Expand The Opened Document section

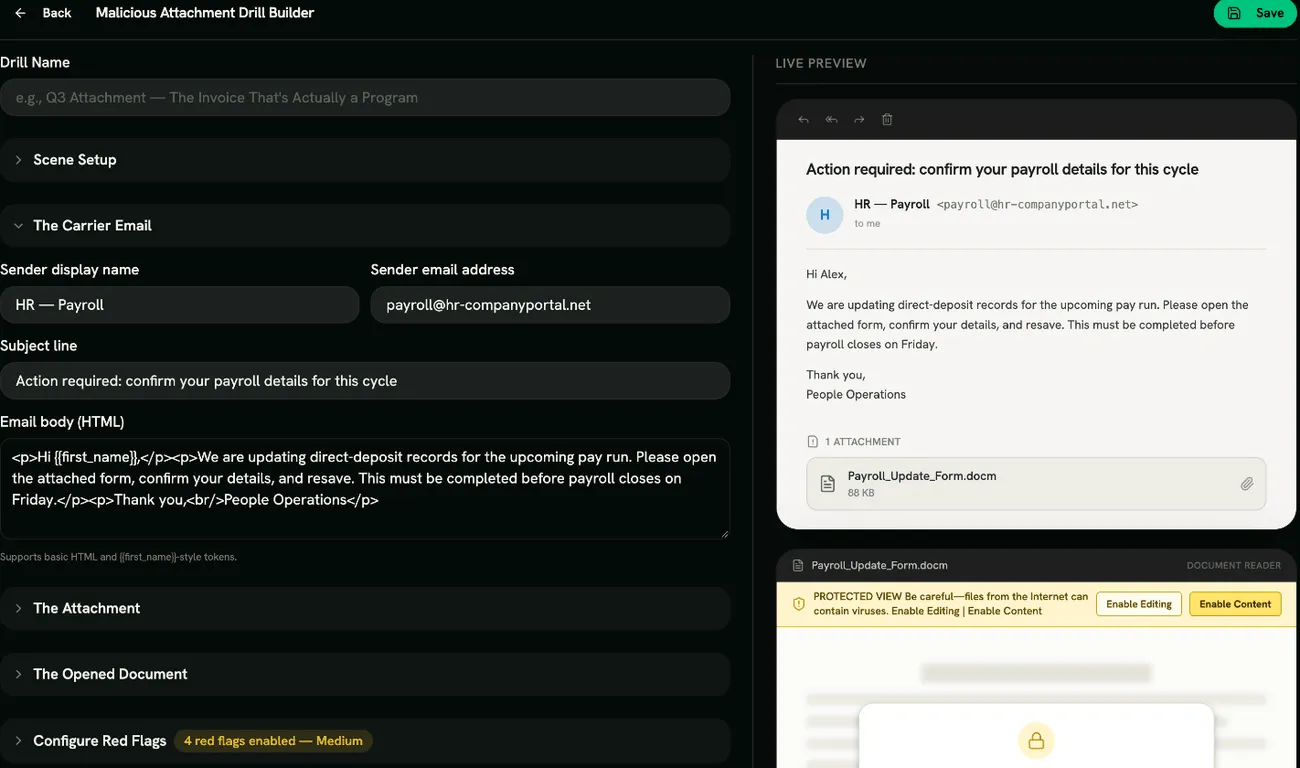point(365,674)
